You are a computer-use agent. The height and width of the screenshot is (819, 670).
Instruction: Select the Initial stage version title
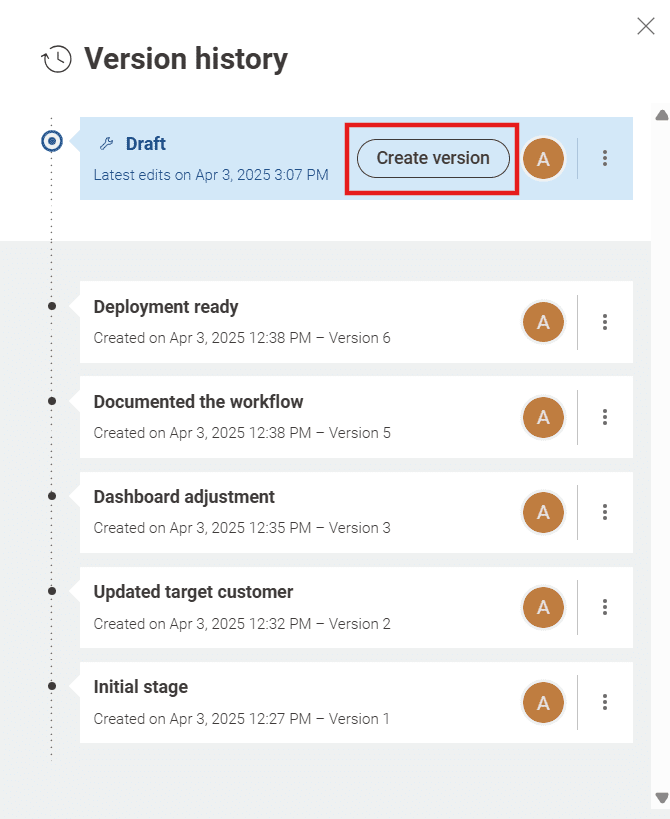tap(140, 687)
